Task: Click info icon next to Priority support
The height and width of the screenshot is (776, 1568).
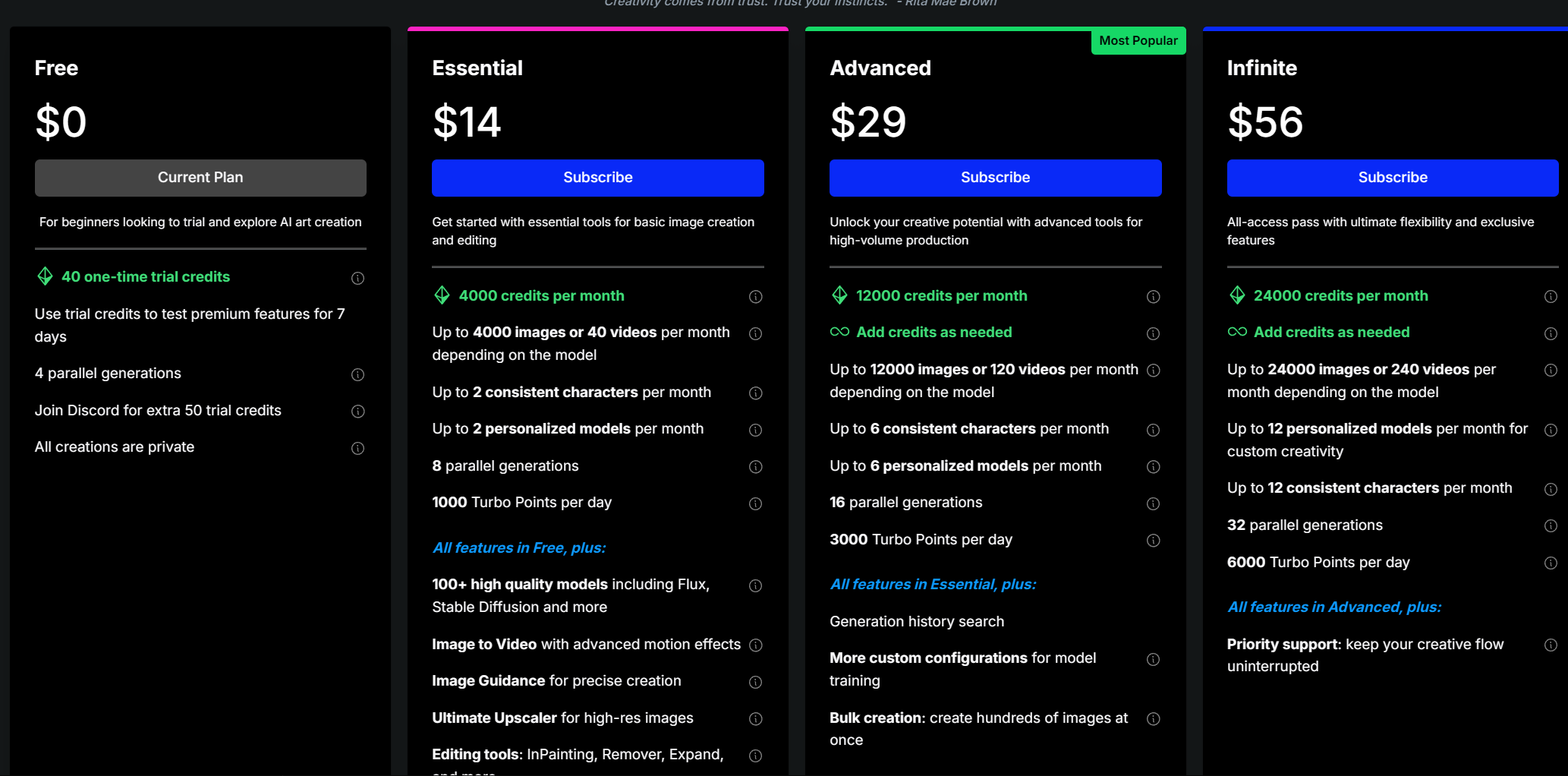Action: pyautogui.click(x=1551, y=645)
